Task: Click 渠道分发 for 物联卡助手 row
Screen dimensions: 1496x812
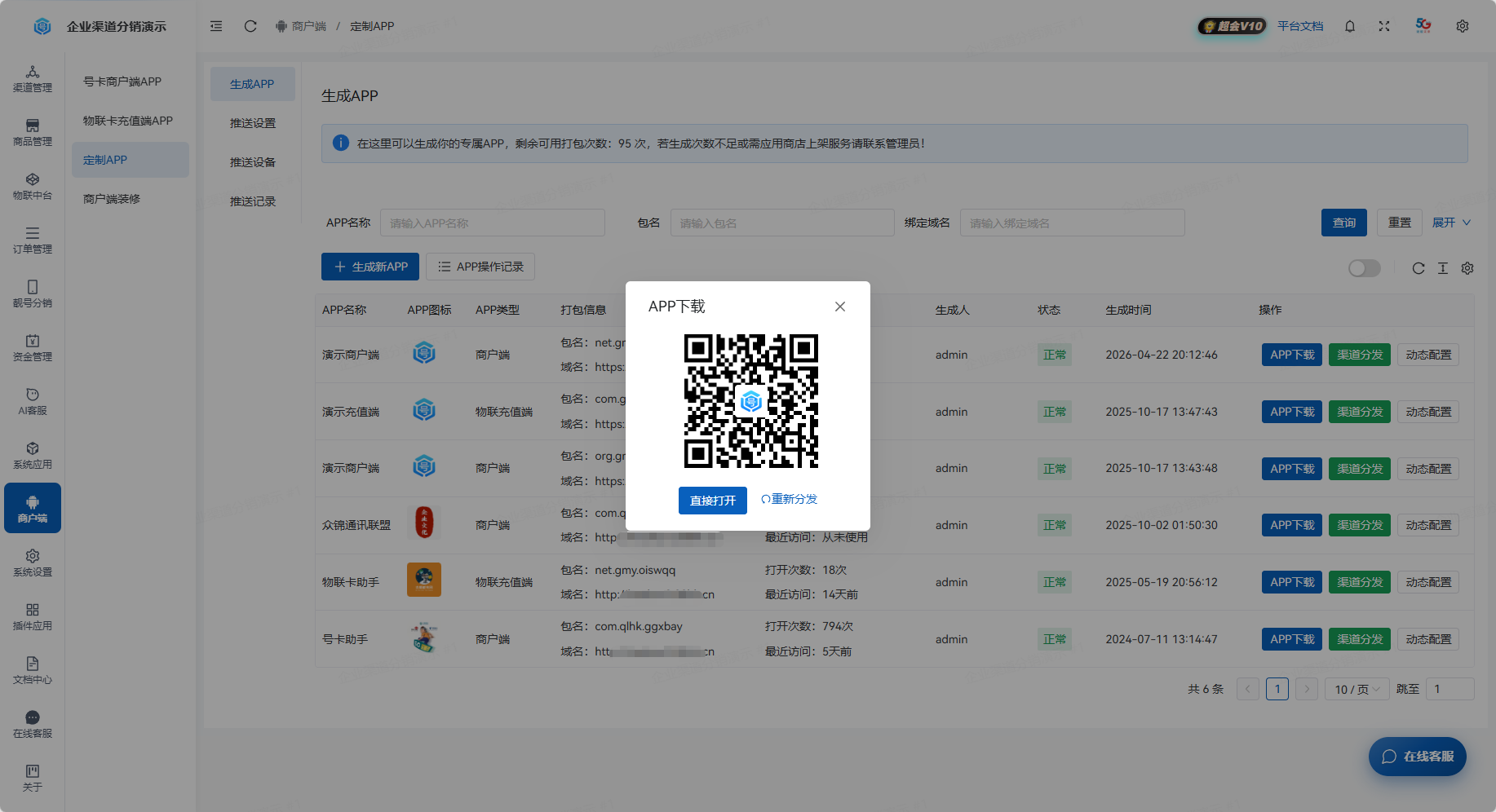Action: click(1360, 582)
